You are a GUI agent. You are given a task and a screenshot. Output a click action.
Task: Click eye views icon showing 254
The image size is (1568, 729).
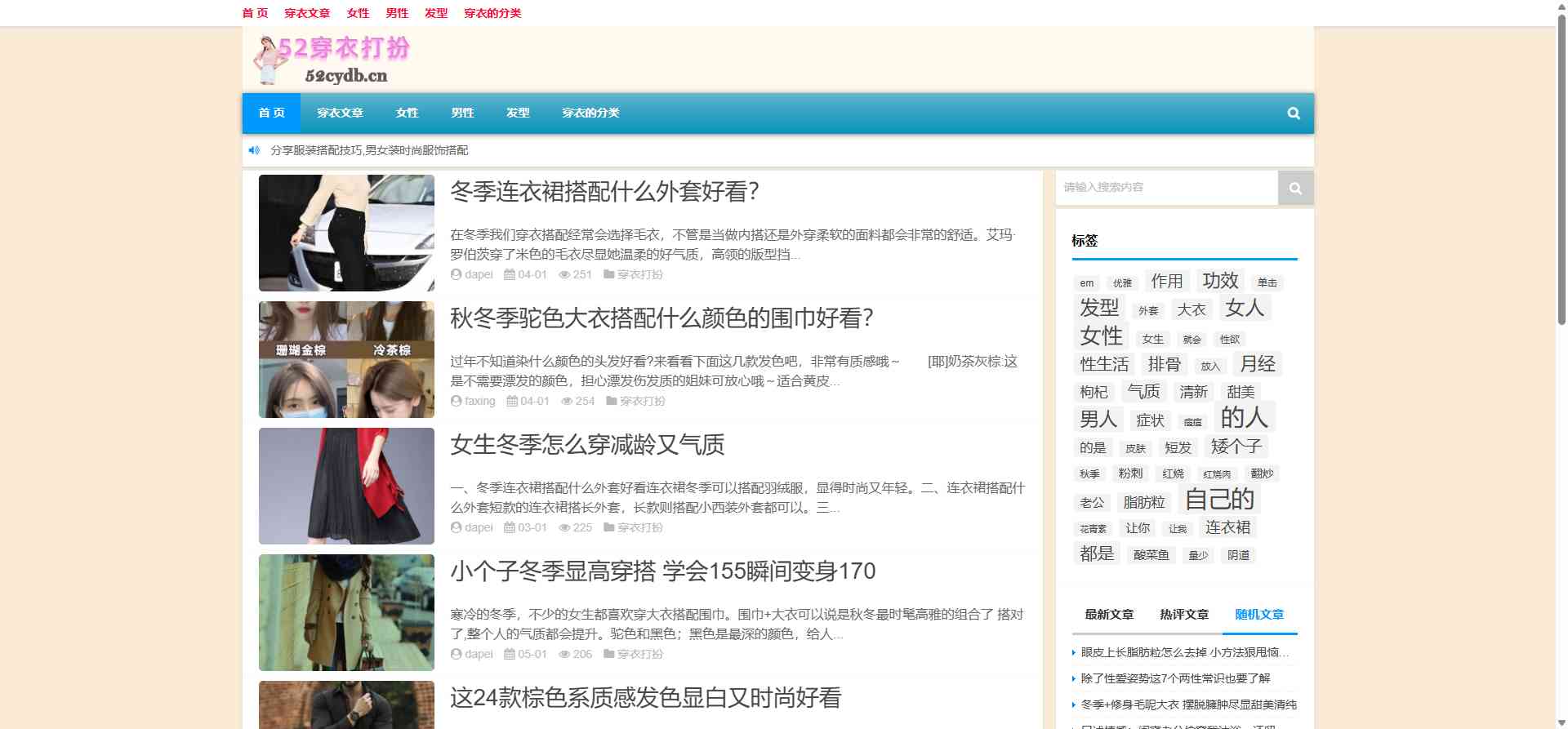pyautogui.click(x=567, y=402)
